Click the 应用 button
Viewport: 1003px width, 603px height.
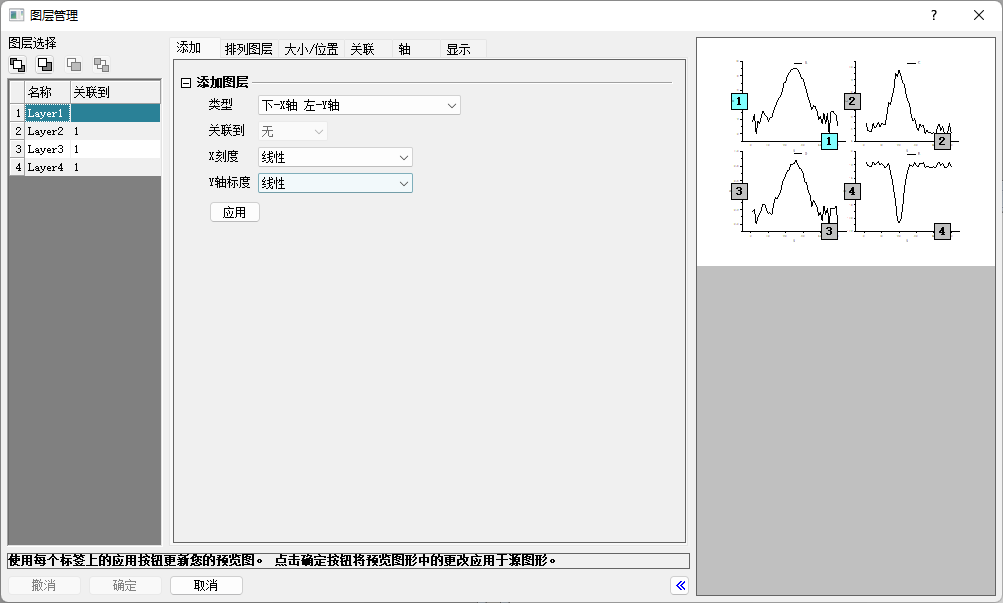(234, 213)
